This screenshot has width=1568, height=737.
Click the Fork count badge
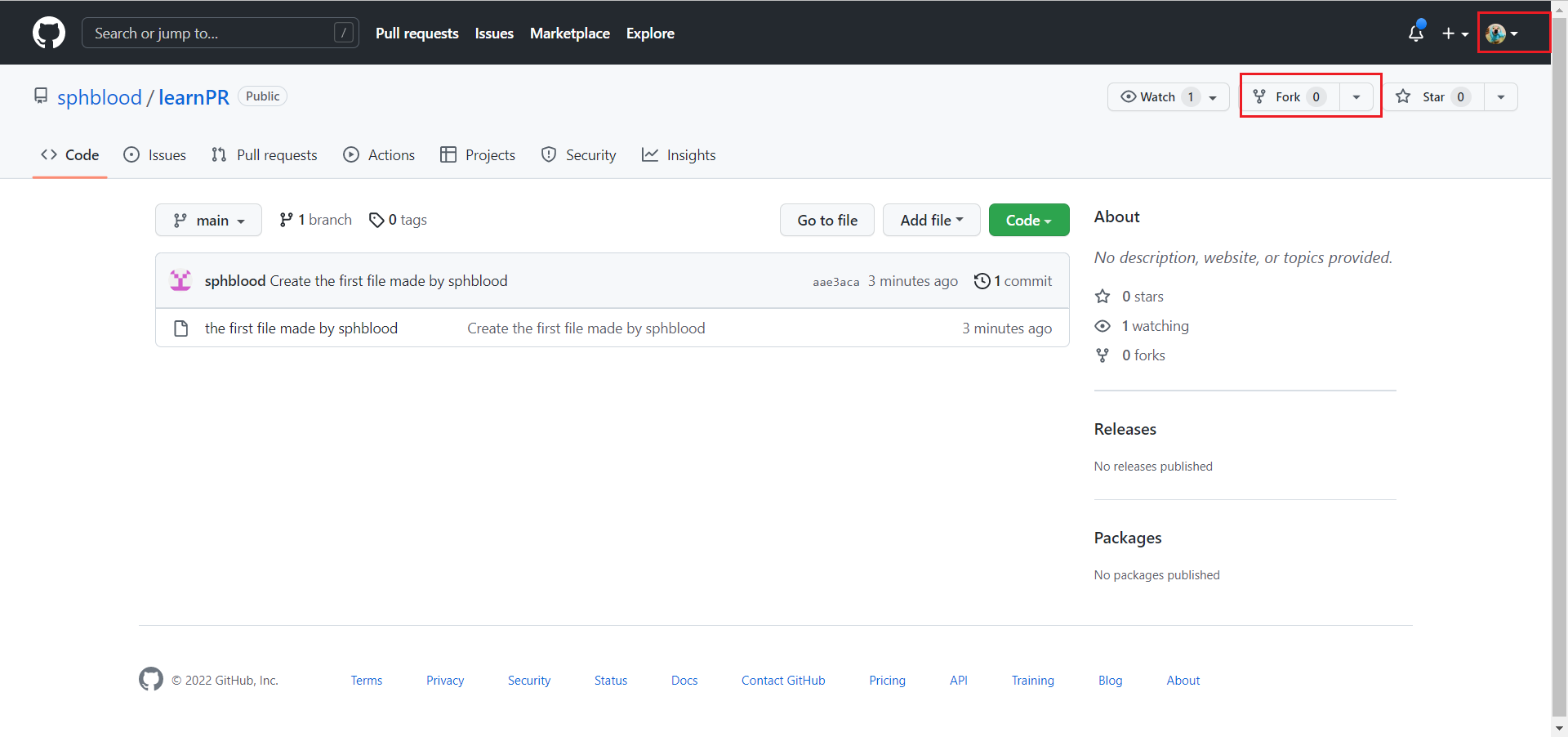pyautogui.click(x=1316, y=96)
